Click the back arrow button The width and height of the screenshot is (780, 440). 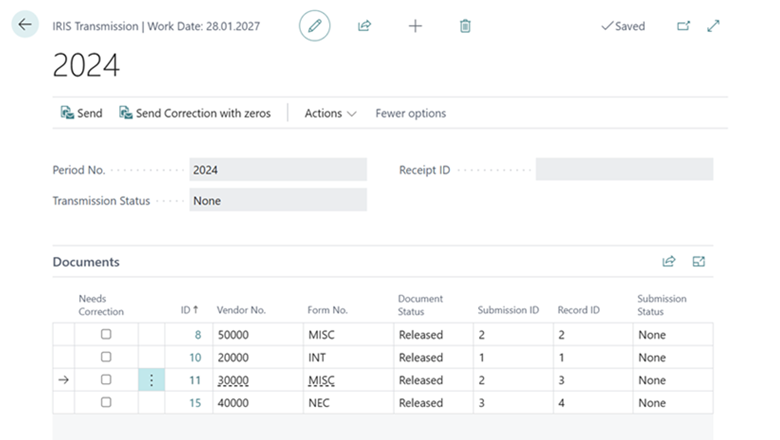[x=25, y=26]
